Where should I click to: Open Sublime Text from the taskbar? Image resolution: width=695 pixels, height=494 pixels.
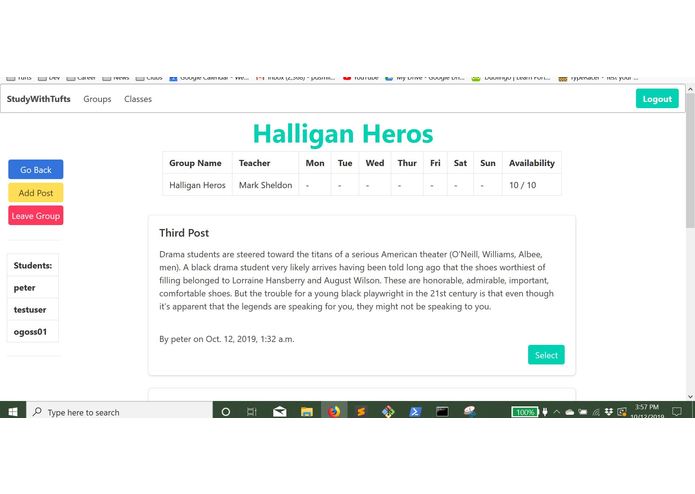point(361,412)
